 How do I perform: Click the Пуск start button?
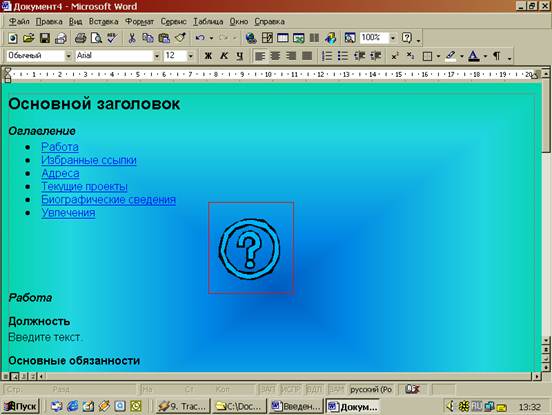[x=21, y=407]
